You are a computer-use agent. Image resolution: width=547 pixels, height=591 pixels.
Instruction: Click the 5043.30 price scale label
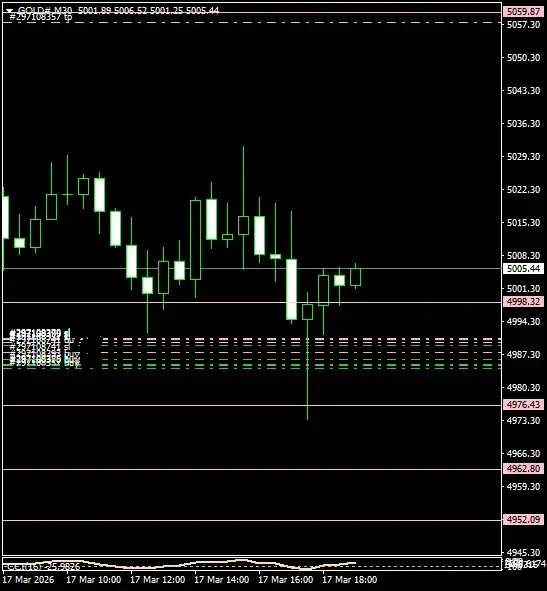(x=523, y=91)
